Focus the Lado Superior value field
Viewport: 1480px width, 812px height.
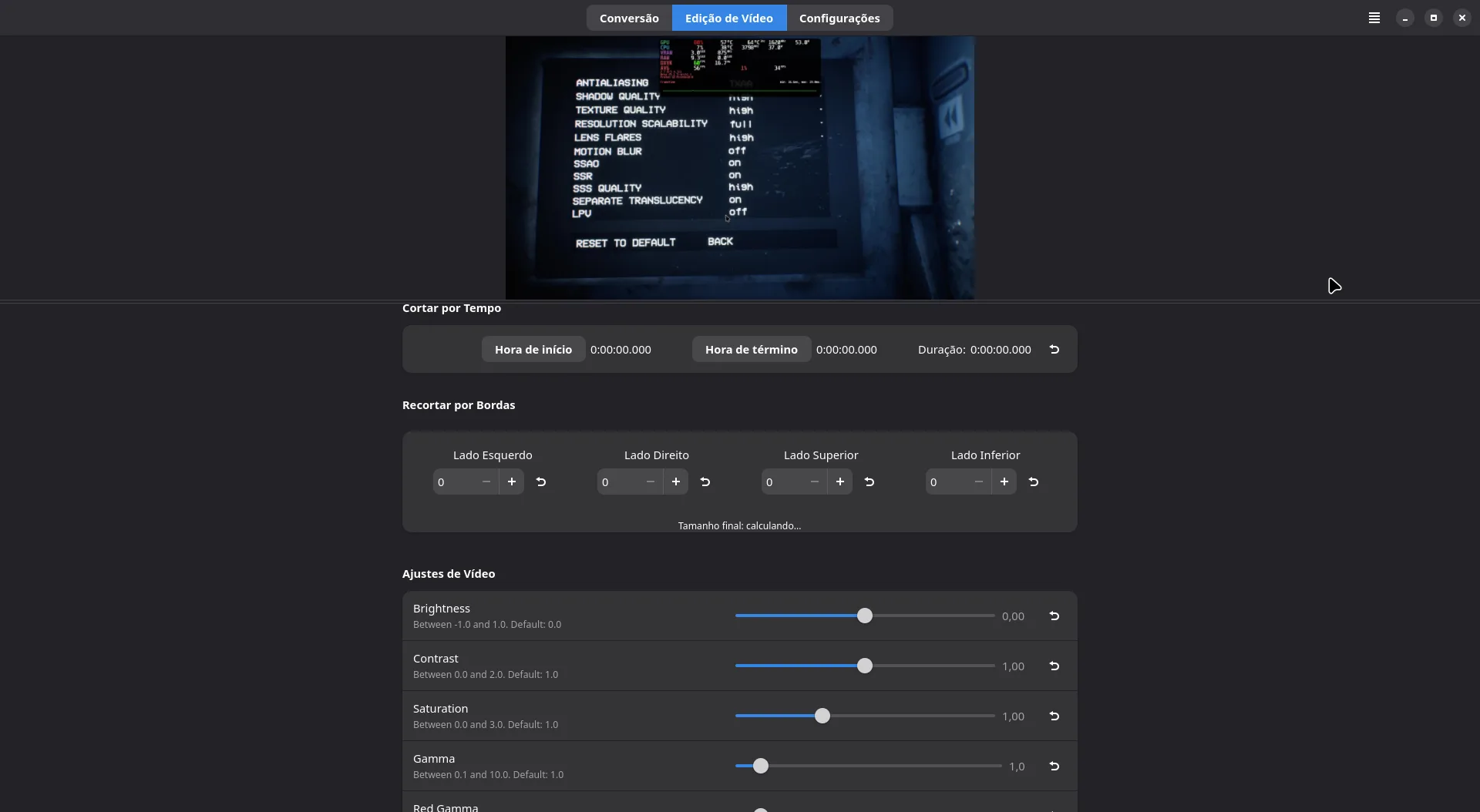[782, 482]
